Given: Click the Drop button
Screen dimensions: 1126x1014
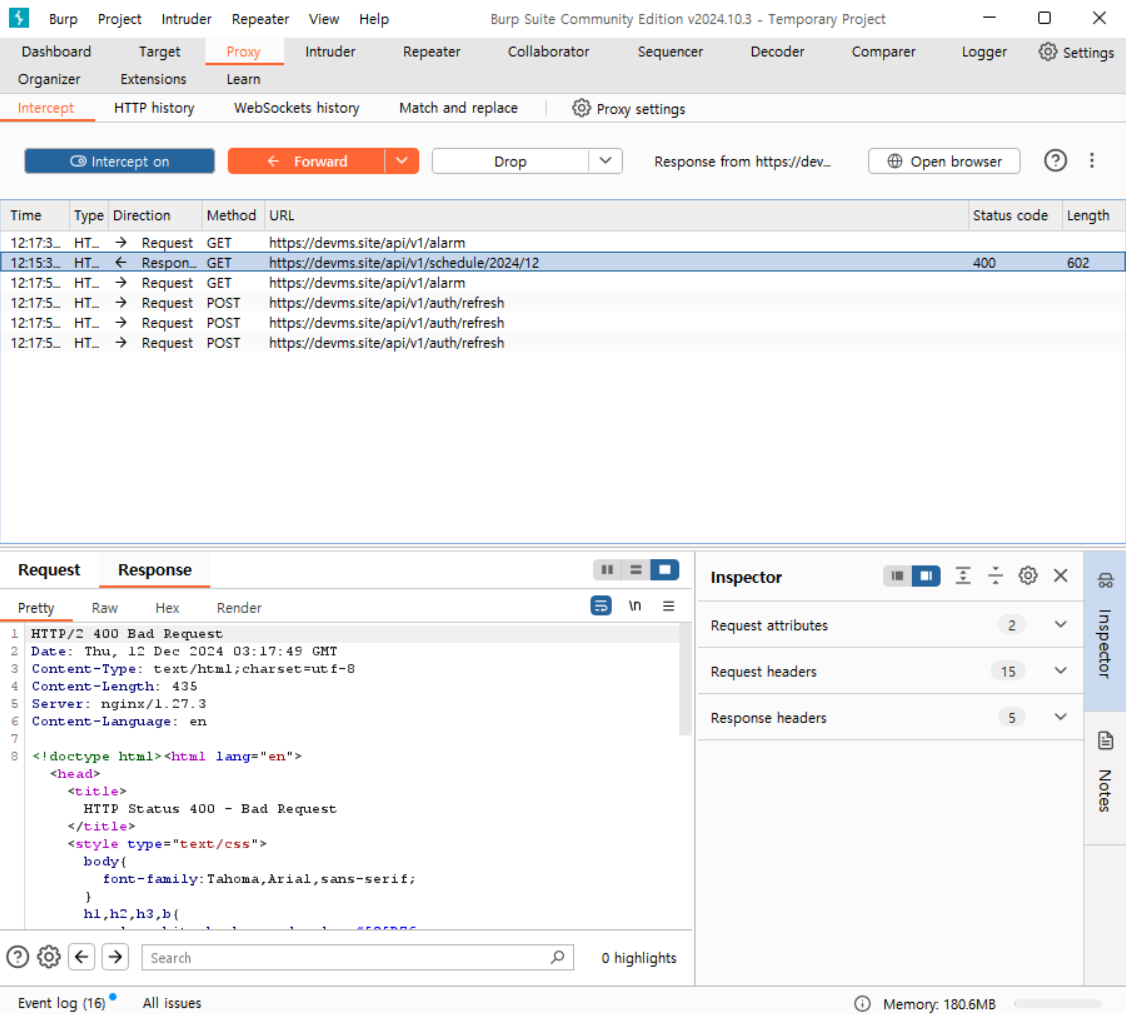Looking at the screenshot, I should (x=511, y=162).
